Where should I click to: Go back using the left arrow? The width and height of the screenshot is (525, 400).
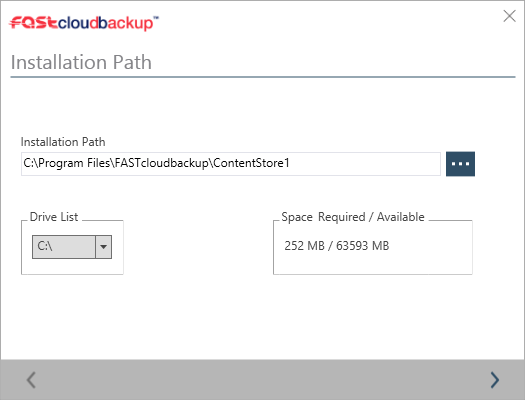[31, 380]
